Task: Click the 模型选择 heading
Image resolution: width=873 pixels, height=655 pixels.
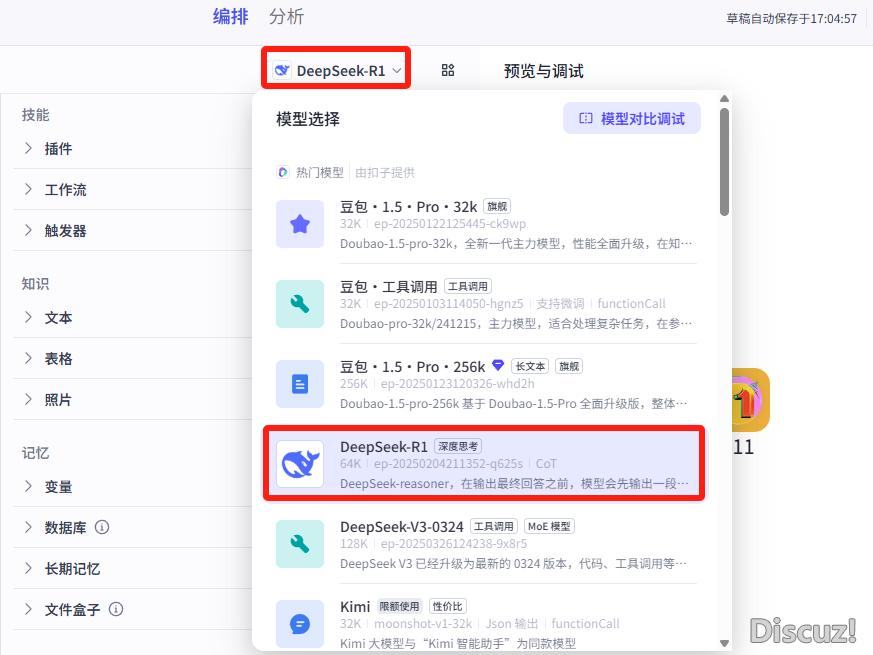Action: pyautogui.click(x=308, y=119)
